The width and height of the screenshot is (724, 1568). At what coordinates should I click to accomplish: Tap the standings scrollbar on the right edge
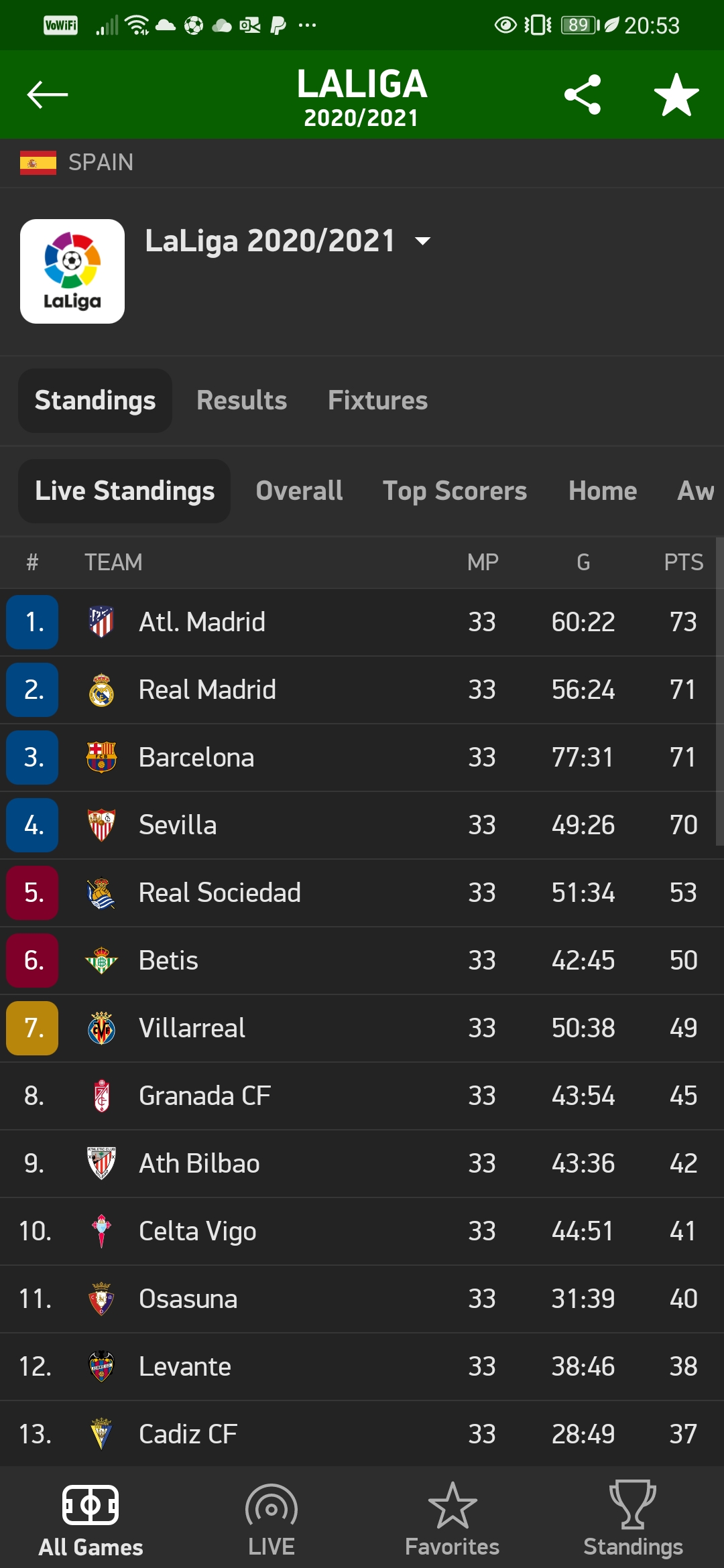point(719,690)
